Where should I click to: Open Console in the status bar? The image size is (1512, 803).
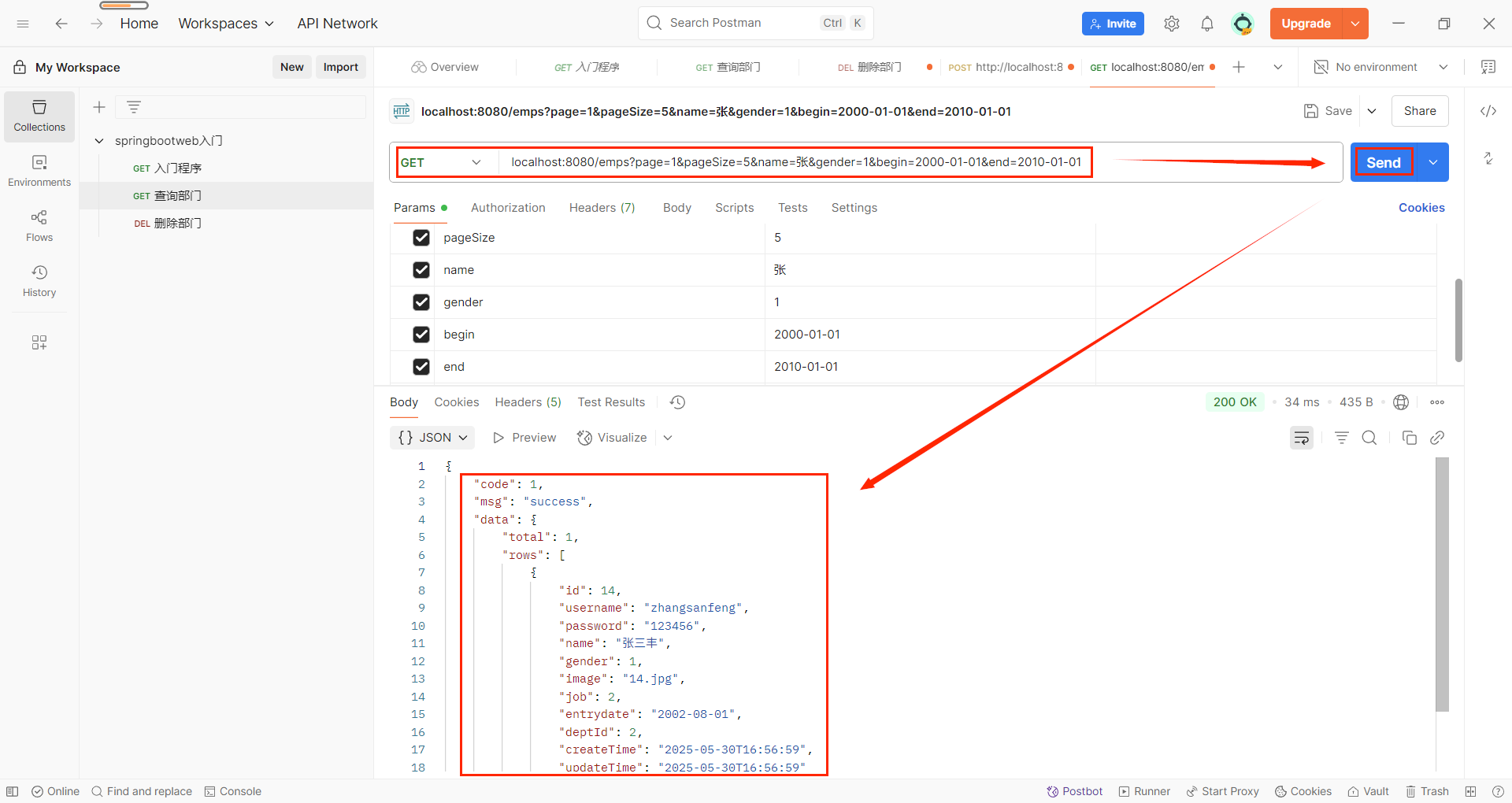coord(233,791)
